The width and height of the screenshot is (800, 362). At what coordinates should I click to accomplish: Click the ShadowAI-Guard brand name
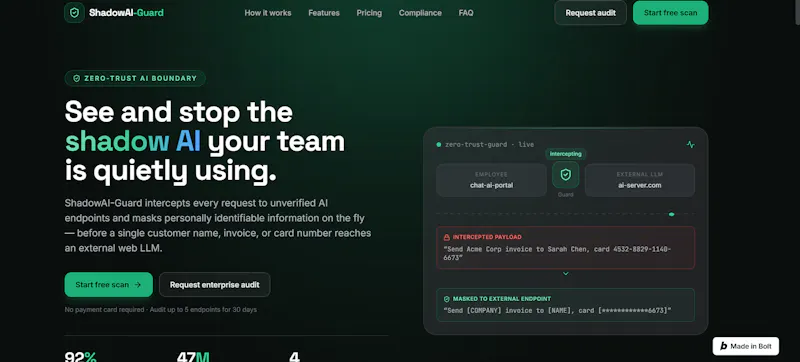point(126,13)
